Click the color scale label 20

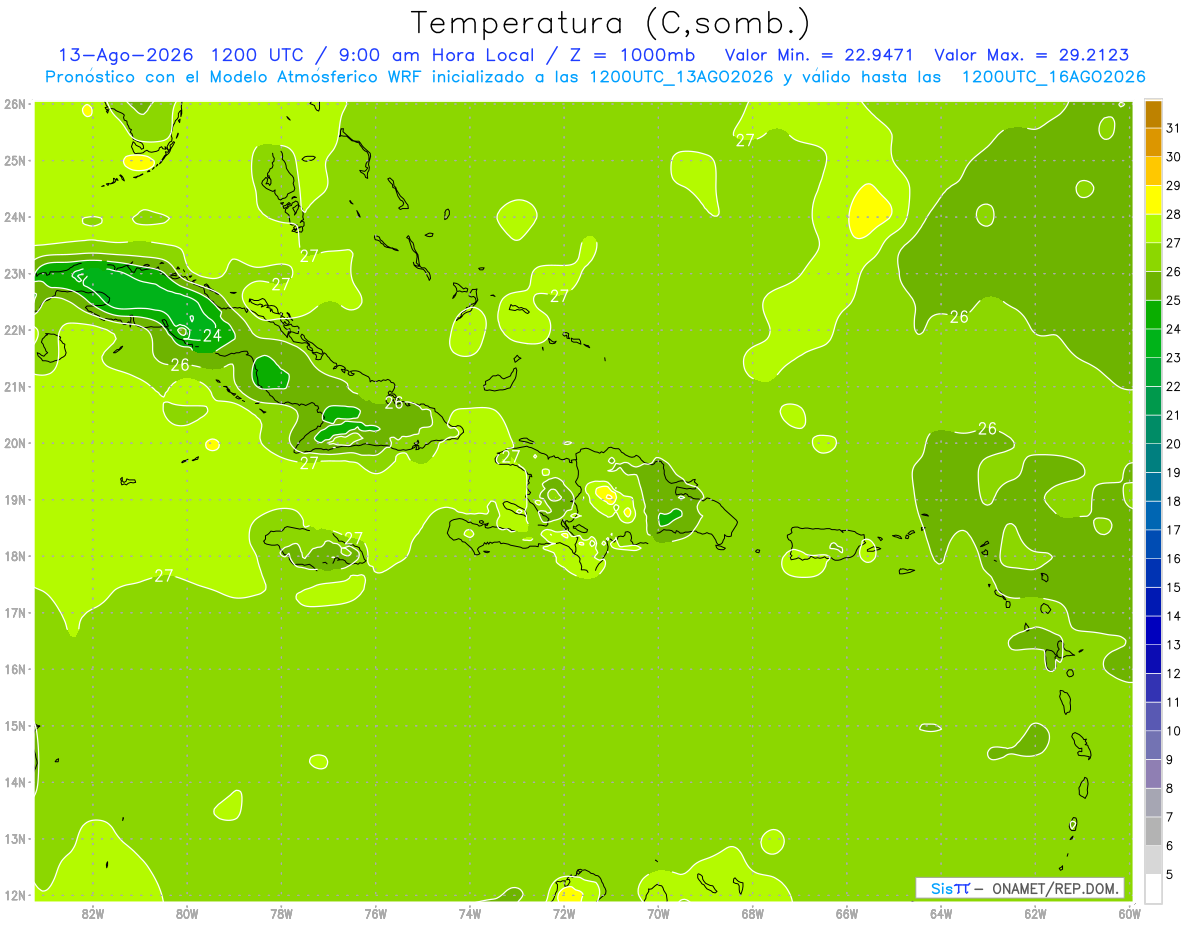1174,443
